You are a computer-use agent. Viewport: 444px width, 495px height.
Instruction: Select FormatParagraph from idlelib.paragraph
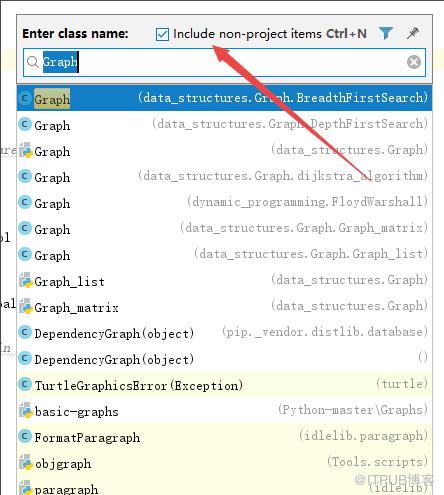click(x=224, y=437)
